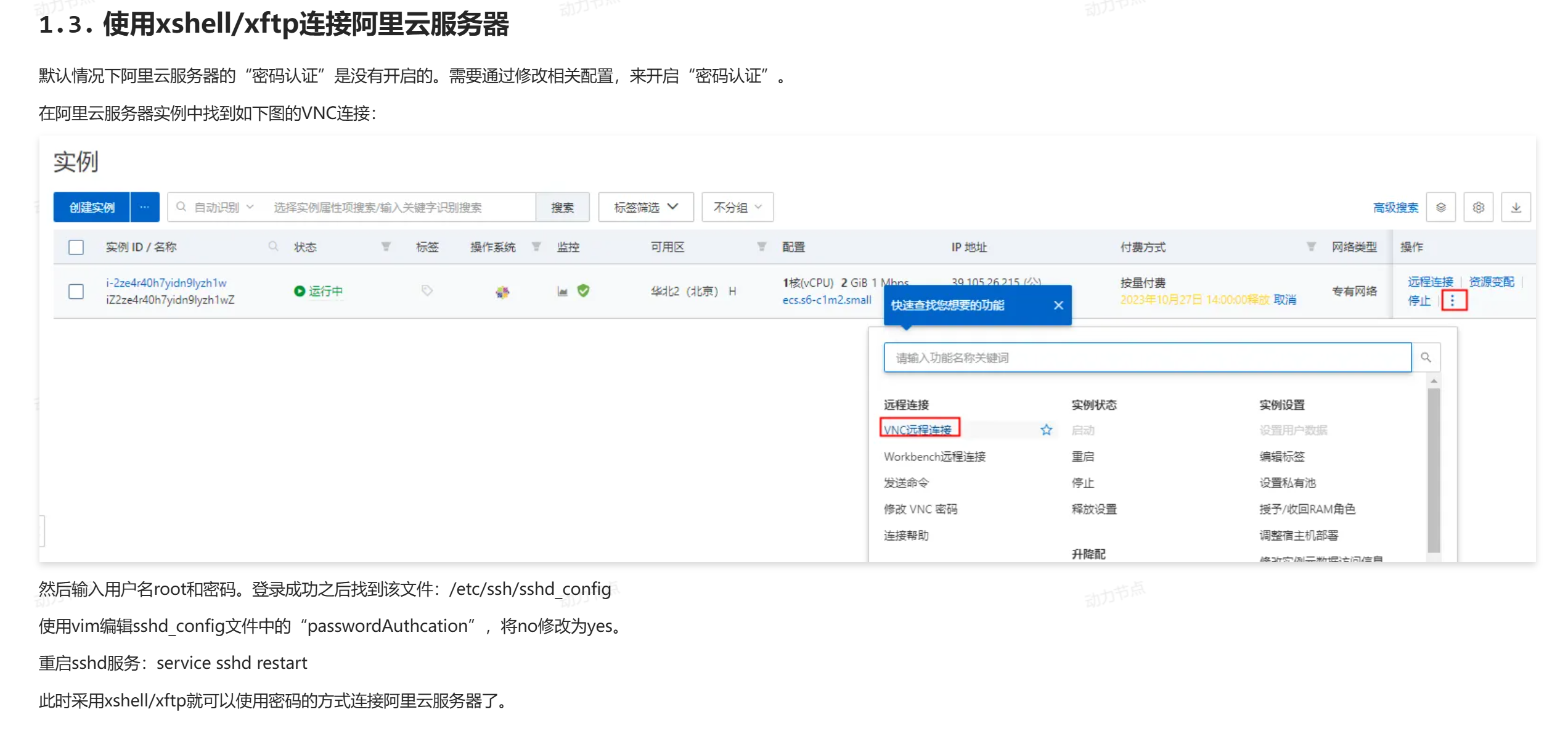Select 修改 VNC 密码 menu item
This screenshot has width=1568, height=736.
click(920, 509)
